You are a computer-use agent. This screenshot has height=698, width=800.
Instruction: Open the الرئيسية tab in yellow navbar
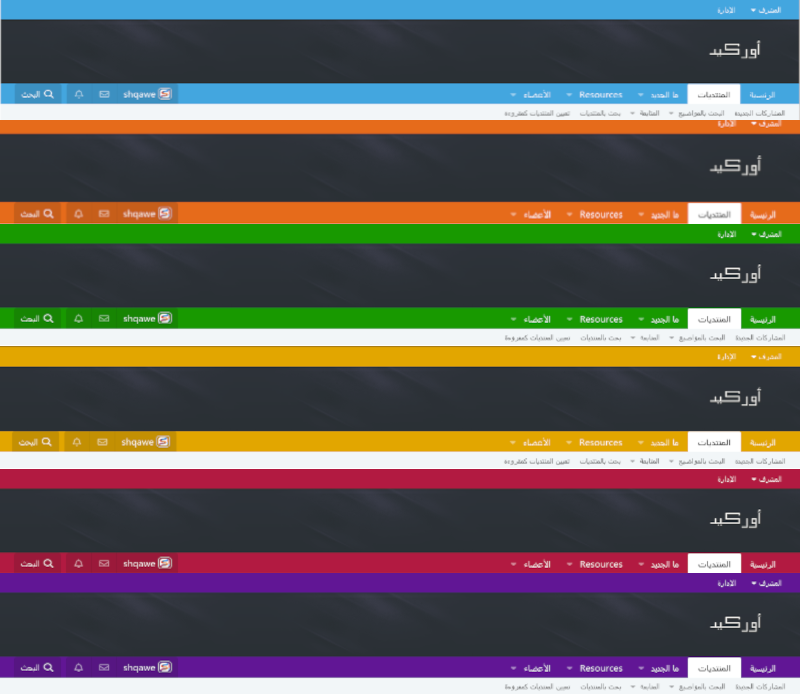(x=763, y=442)
